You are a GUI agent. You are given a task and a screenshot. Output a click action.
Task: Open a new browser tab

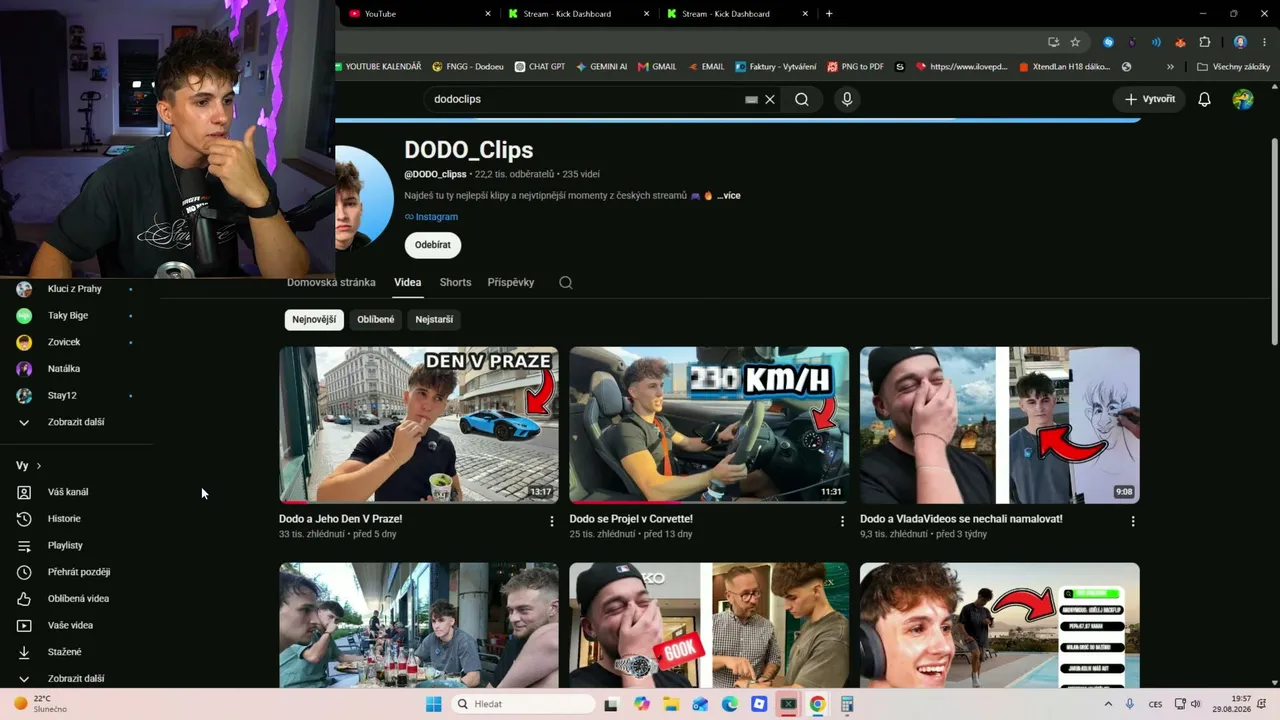829,14
